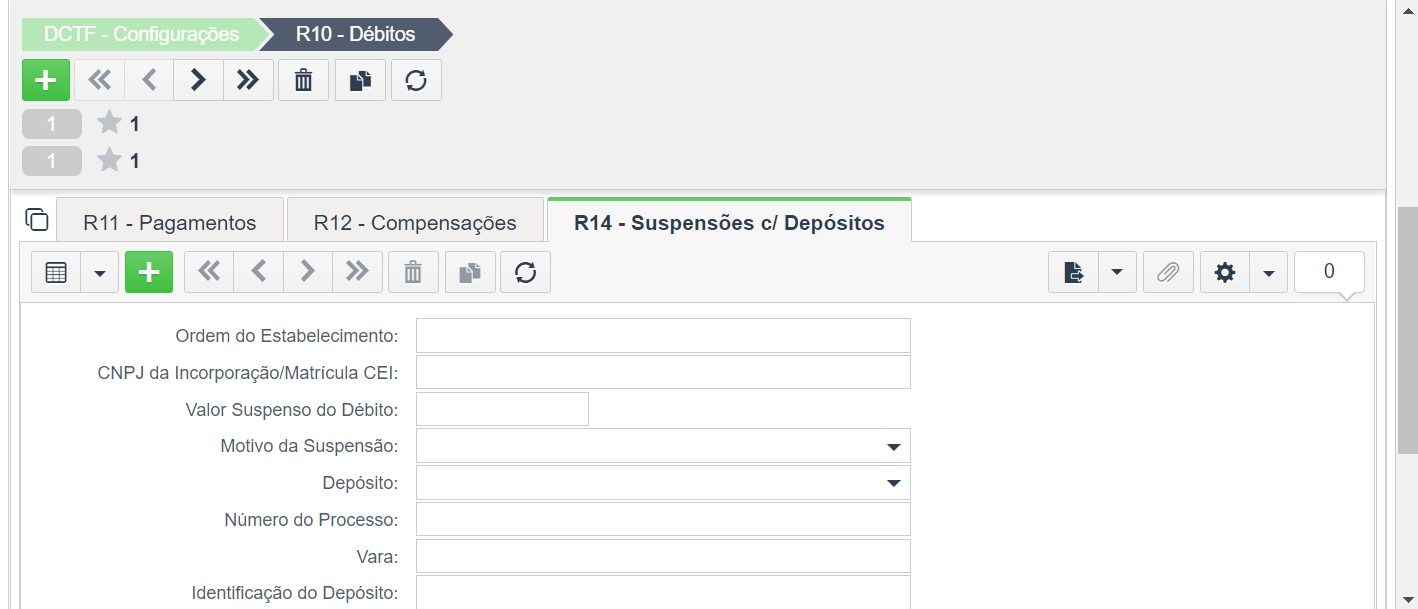Toggle grid view icon in R14 toolbar

pyautogui.click(x=56, y=272)
